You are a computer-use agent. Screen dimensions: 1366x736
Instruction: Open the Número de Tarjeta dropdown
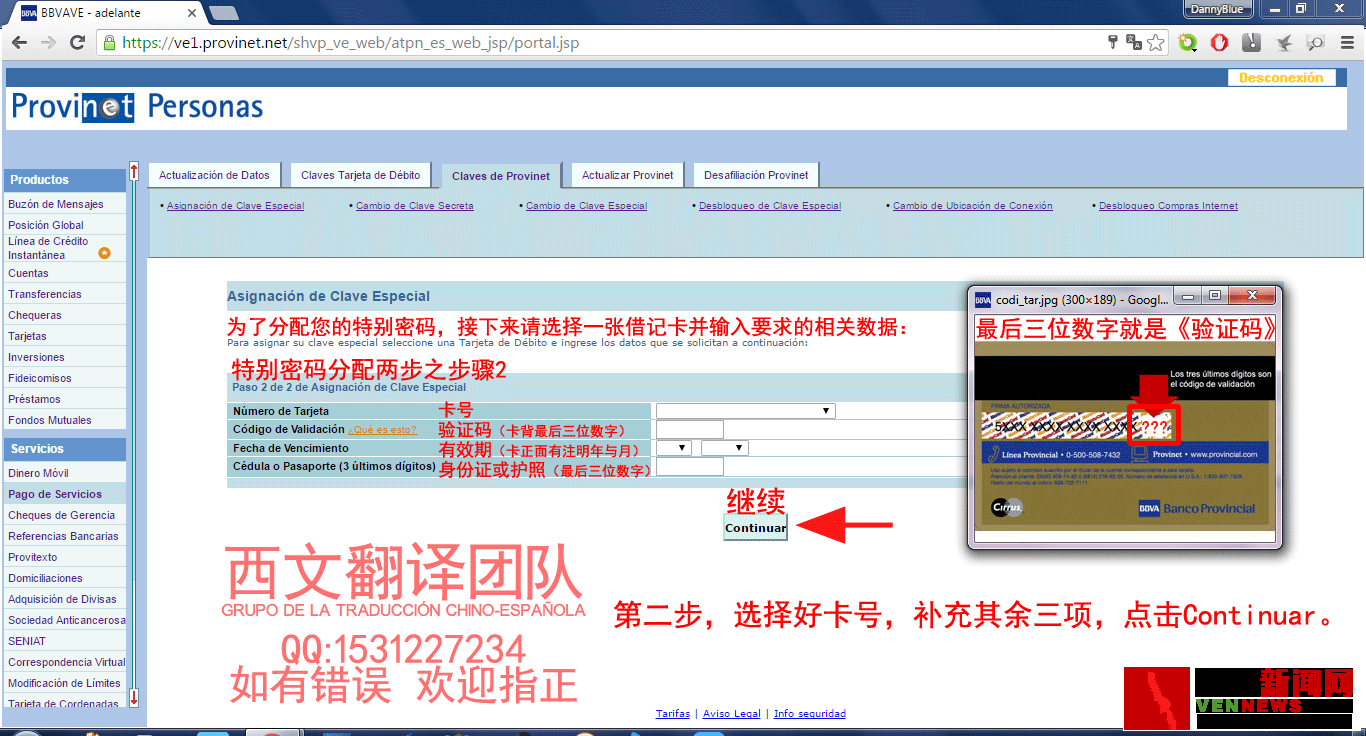click(745, 411)
